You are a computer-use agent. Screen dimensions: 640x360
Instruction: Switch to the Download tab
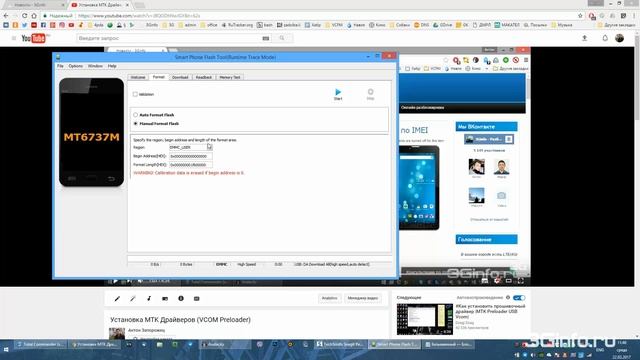[x=180, y=77]
